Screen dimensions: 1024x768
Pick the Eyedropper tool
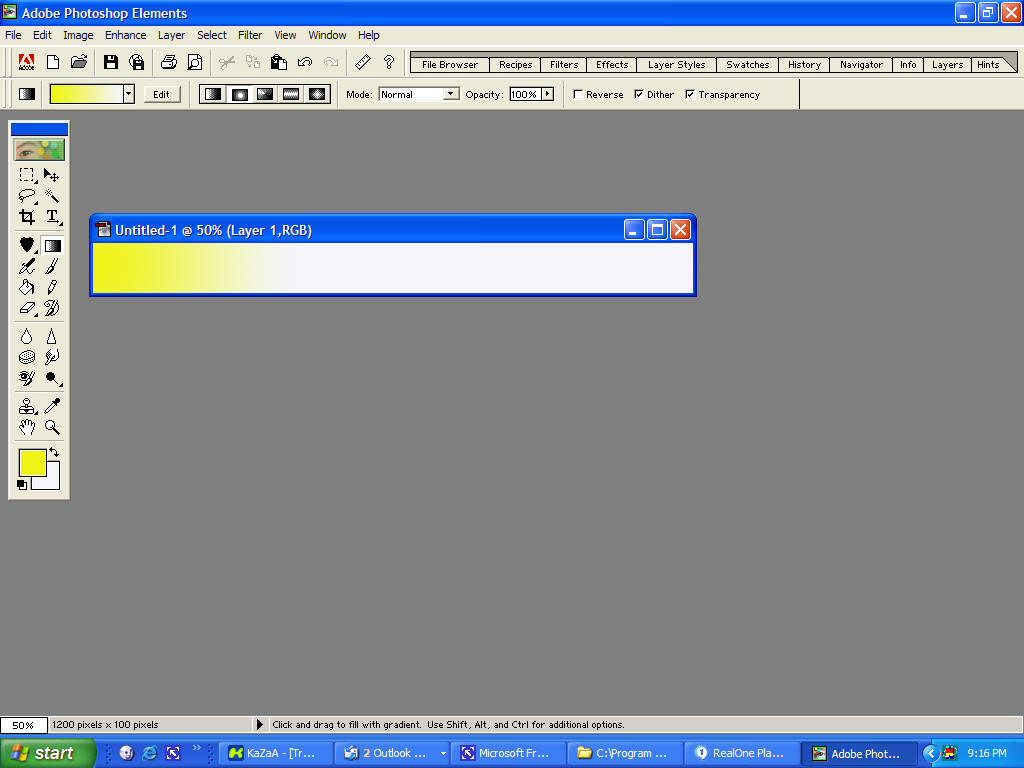(52, 405)
